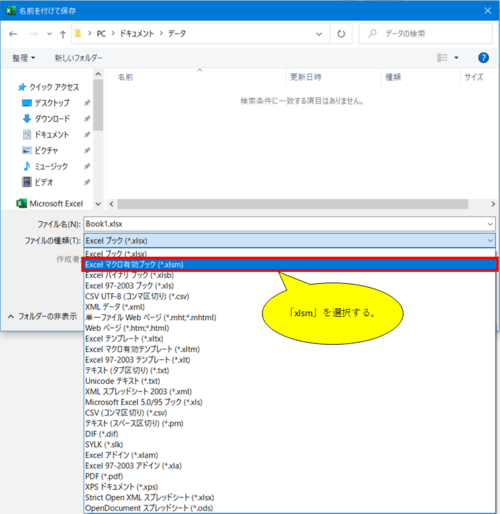Click the view layout icon
This screenshot has width=500, height=514.
point(442,58)
